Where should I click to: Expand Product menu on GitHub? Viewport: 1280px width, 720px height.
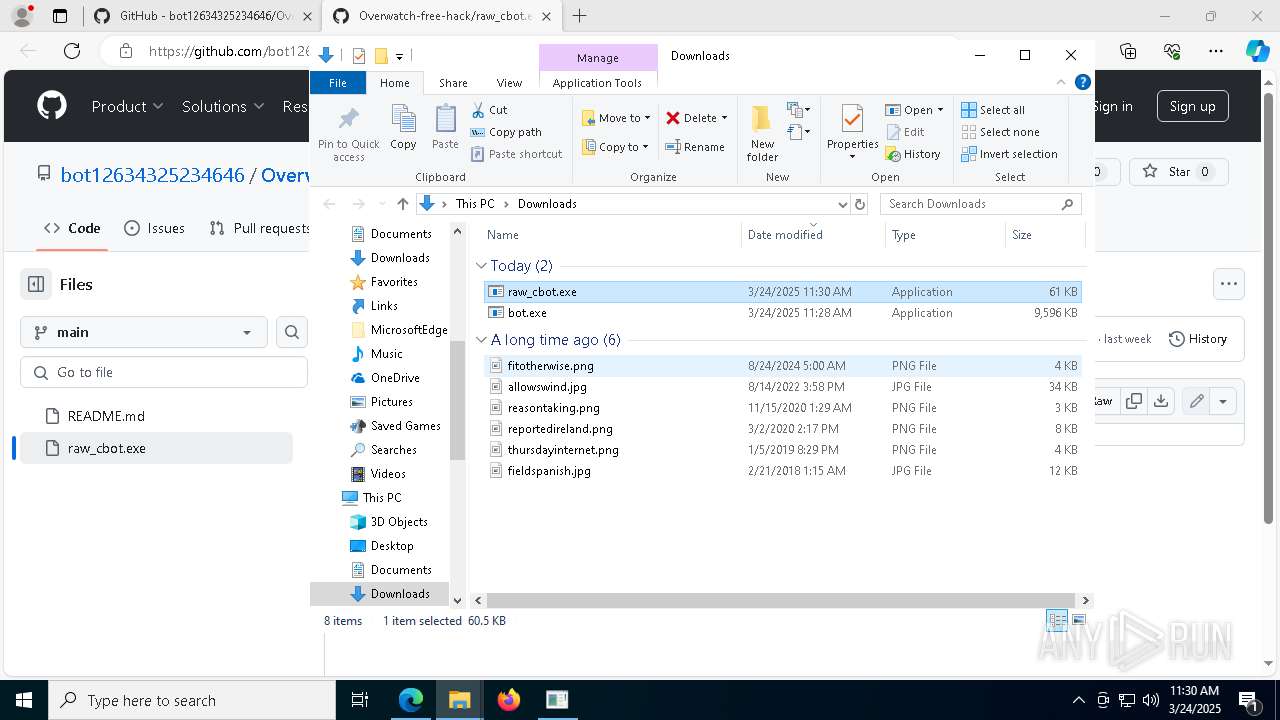click(x=127, y=106)
